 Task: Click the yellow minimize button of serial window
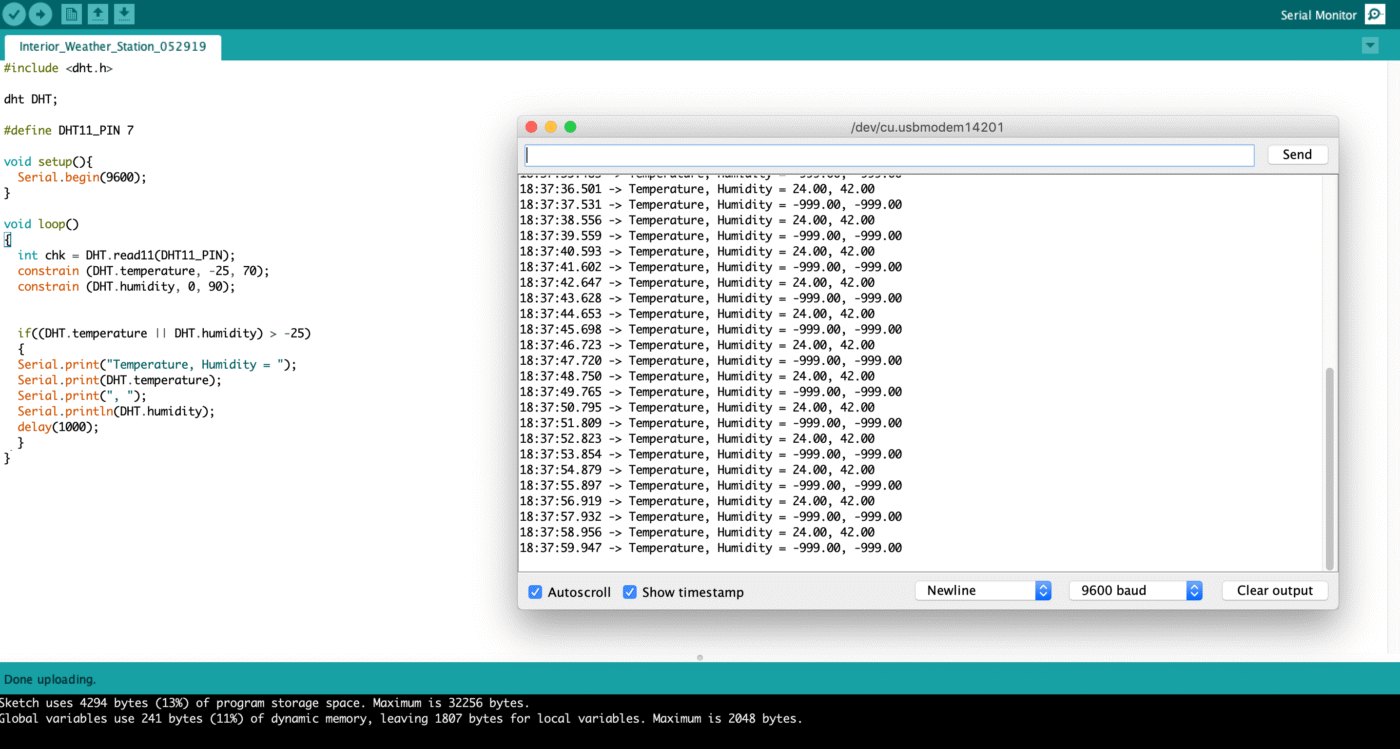pyautogui.click(x=551, y=127)
